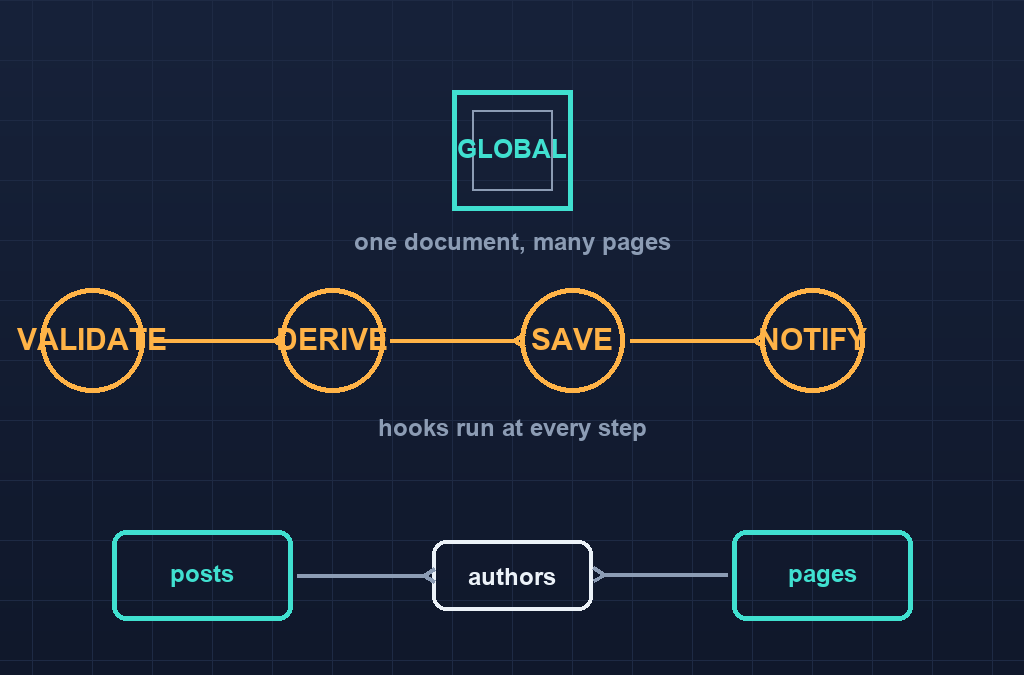The height and width of the screenshot is (675, 1024).
Task: Select the SAVE circle step
Action: (x=573, y=340)
